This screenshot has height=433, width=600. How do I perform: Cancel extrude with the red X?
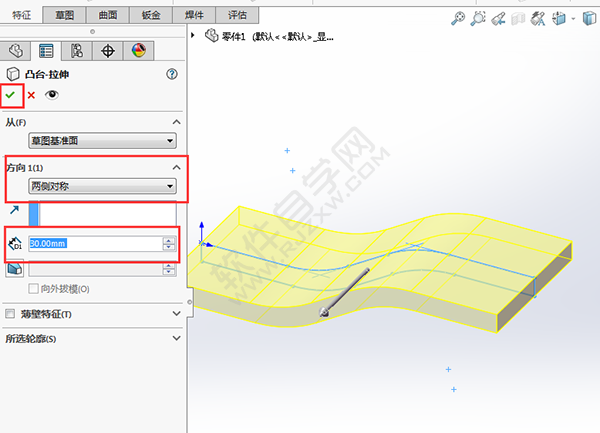pyautogui.click(x=31, y=95)
